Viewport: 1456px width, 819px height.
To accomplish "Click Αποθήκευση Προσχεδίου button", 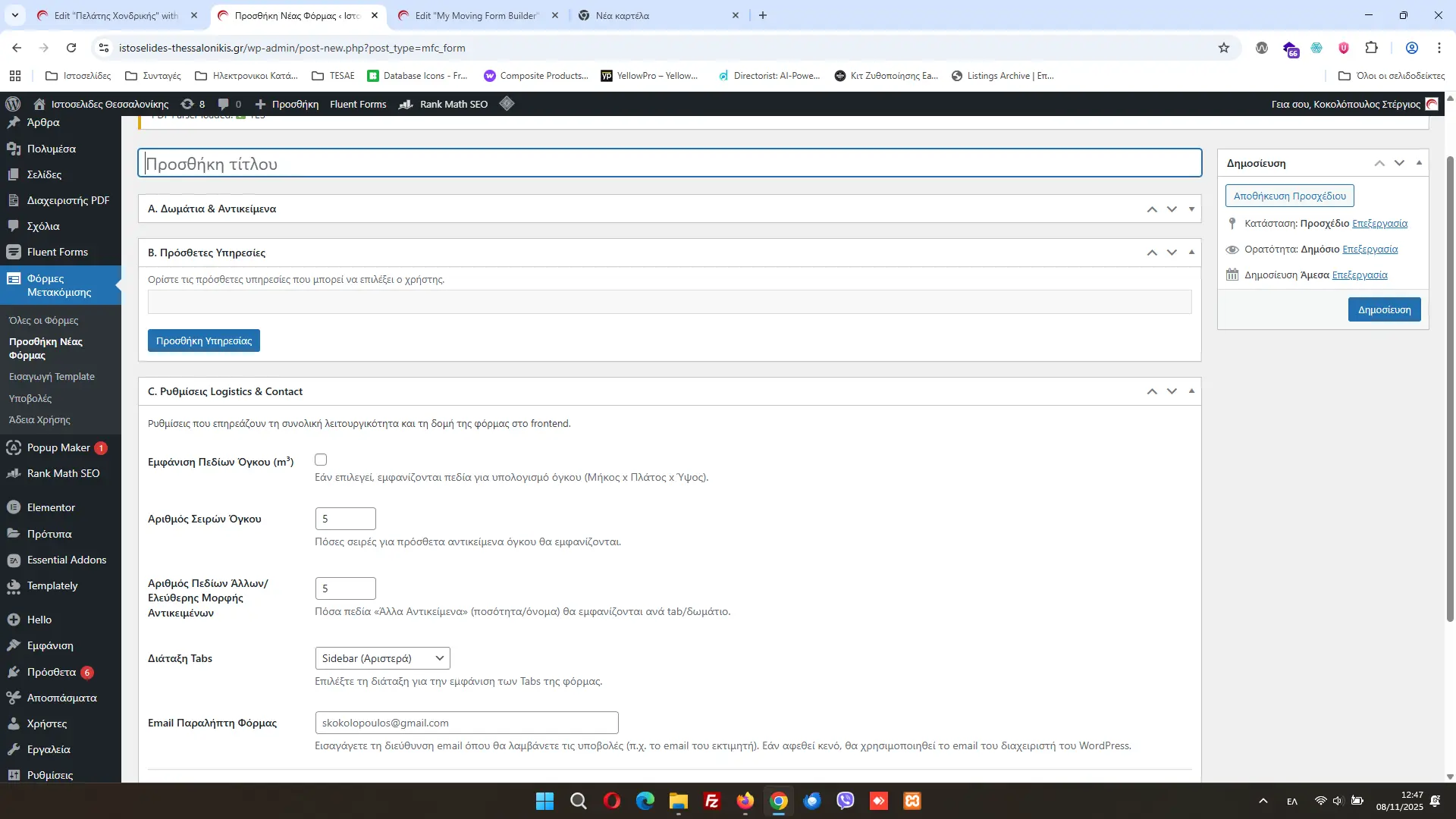I will point(1289,196).
